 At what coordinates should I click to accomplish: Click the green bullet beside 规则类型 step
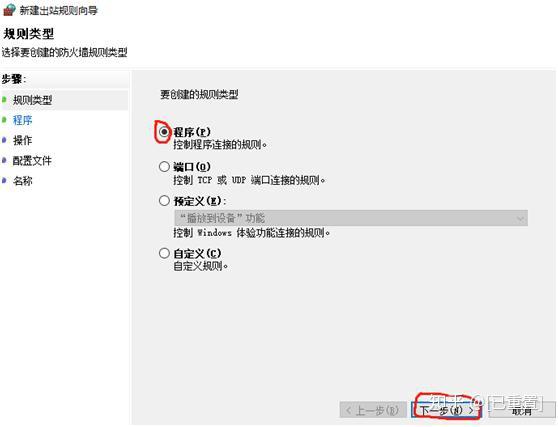[4, 100]
